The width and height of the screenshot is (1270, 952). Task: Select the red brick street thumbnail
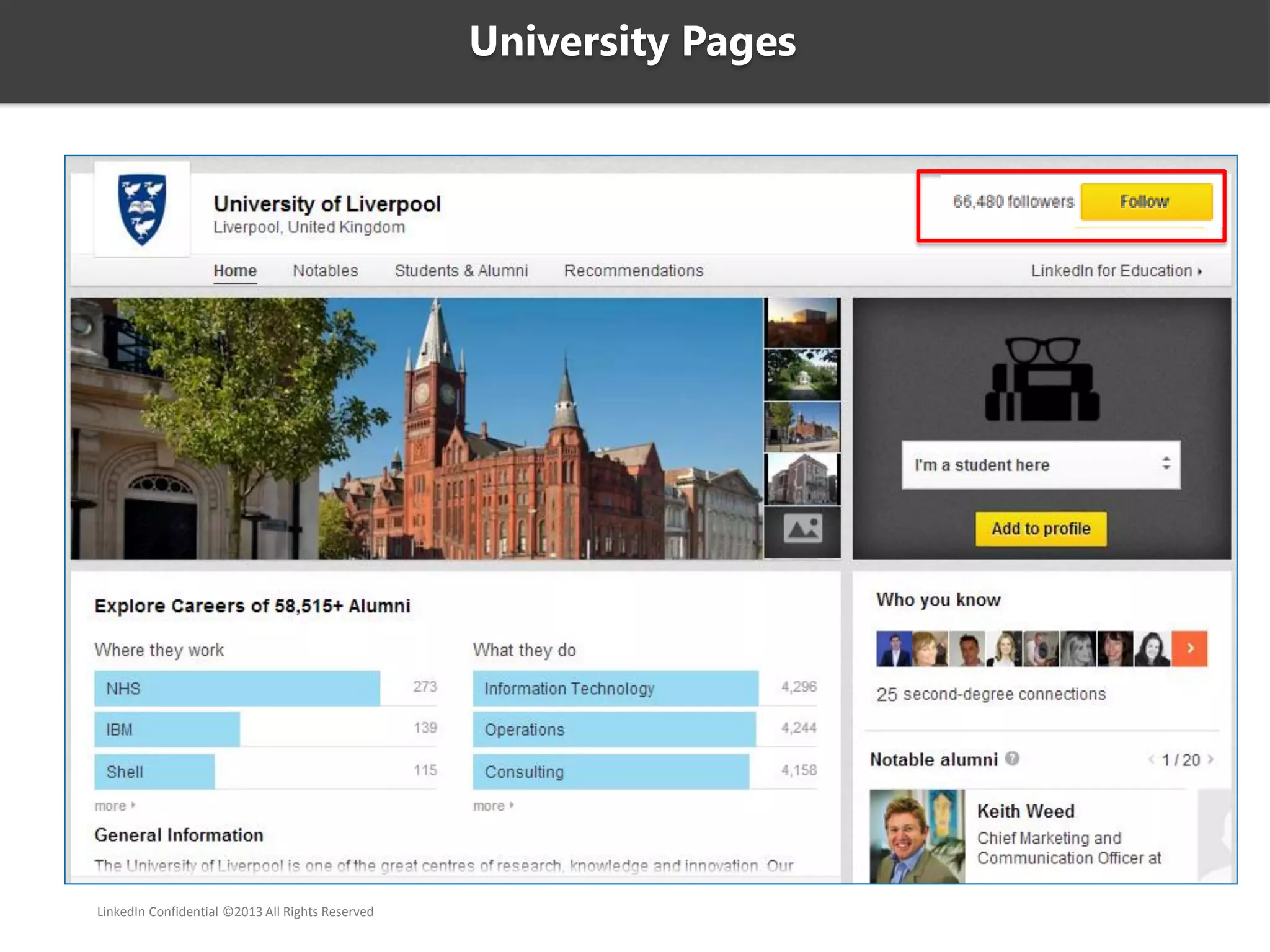[x=802, y=427]
